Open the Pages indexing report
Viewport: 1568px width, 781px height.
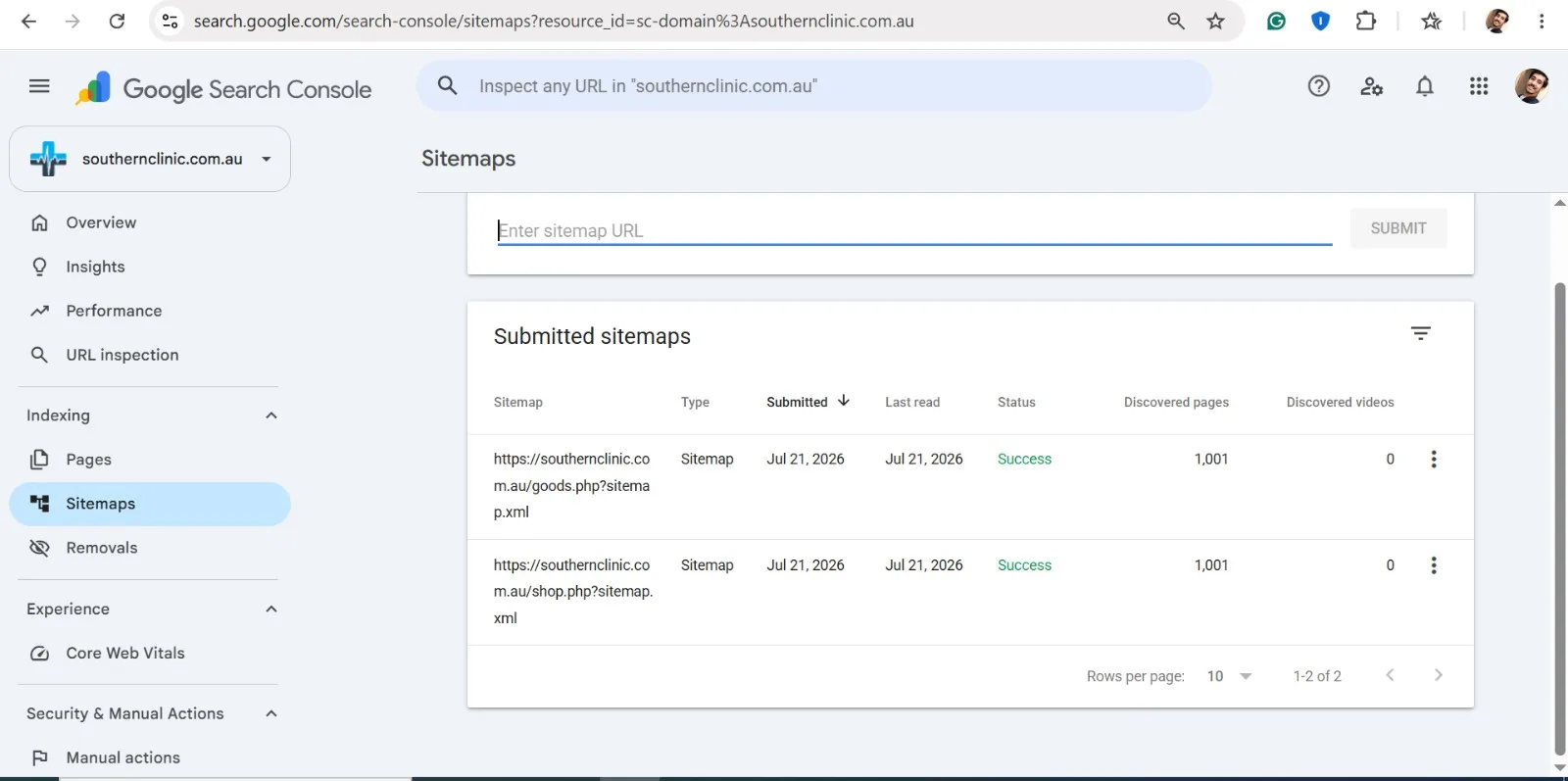149,460
